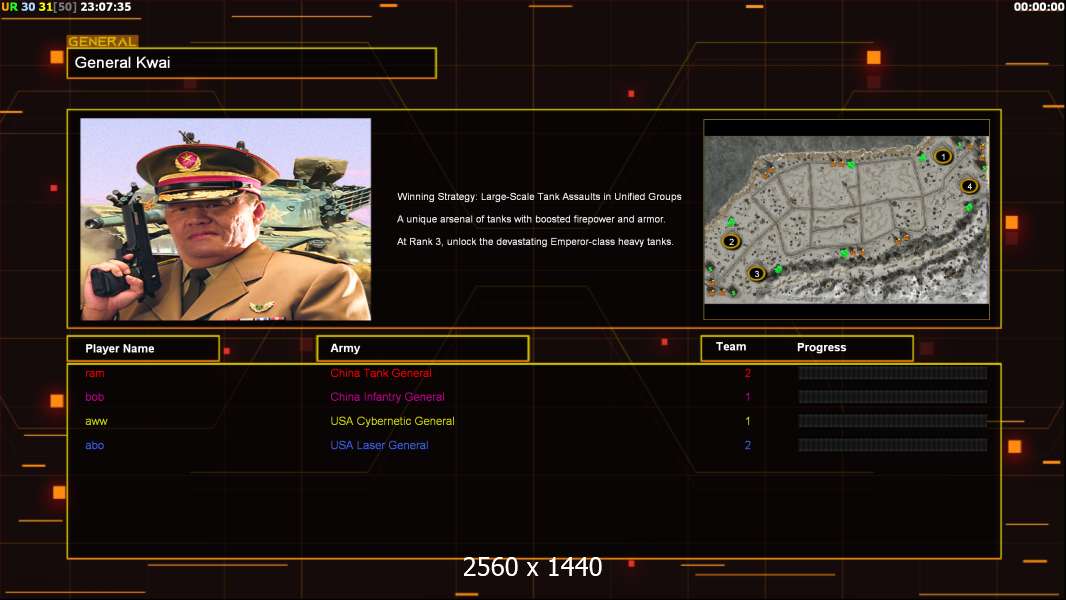Image resolution: width=1066 pixels, height=600 pixels.
Task: Click start position marker 2 on map
Action: point(731,241)
